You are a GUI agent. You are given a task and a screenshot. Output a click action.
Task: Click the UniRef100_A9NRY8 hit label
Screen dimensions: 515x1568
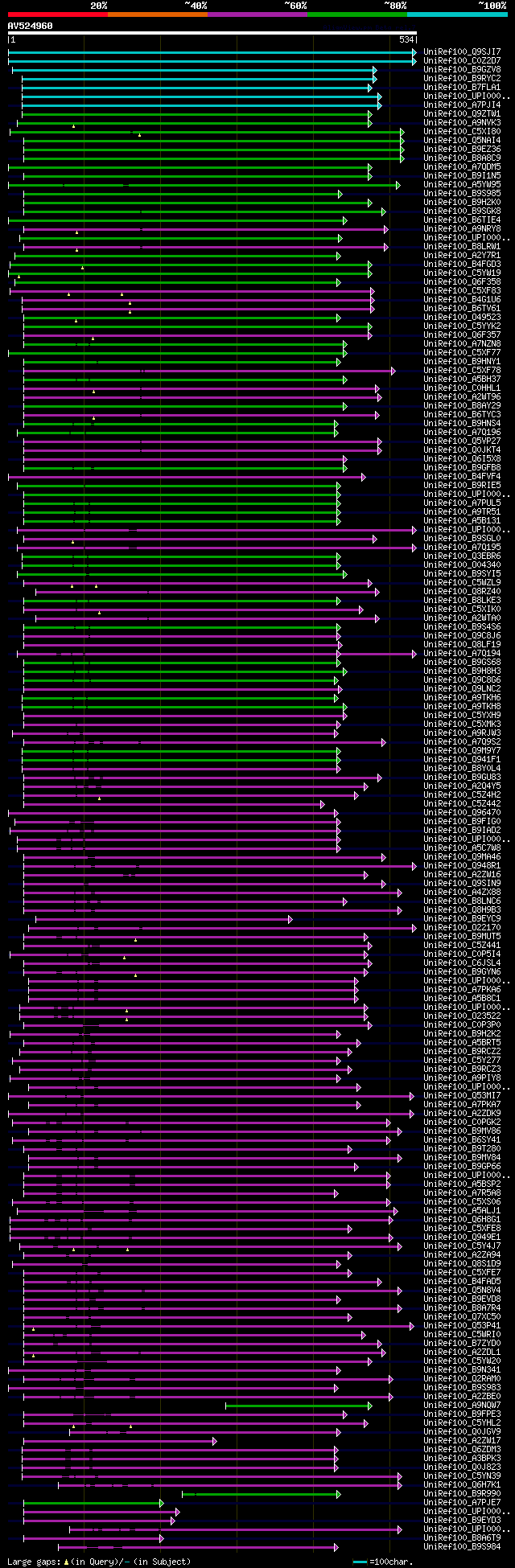click(x=462, y=229)
